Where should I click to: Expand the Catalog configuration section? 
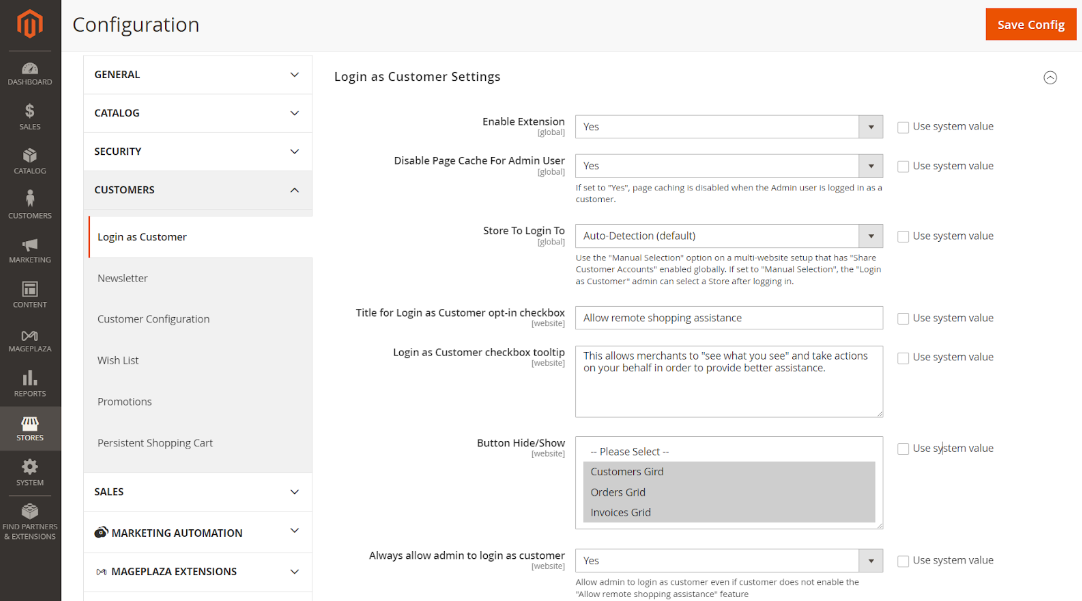pyautogui.click(x=197, y=113)
